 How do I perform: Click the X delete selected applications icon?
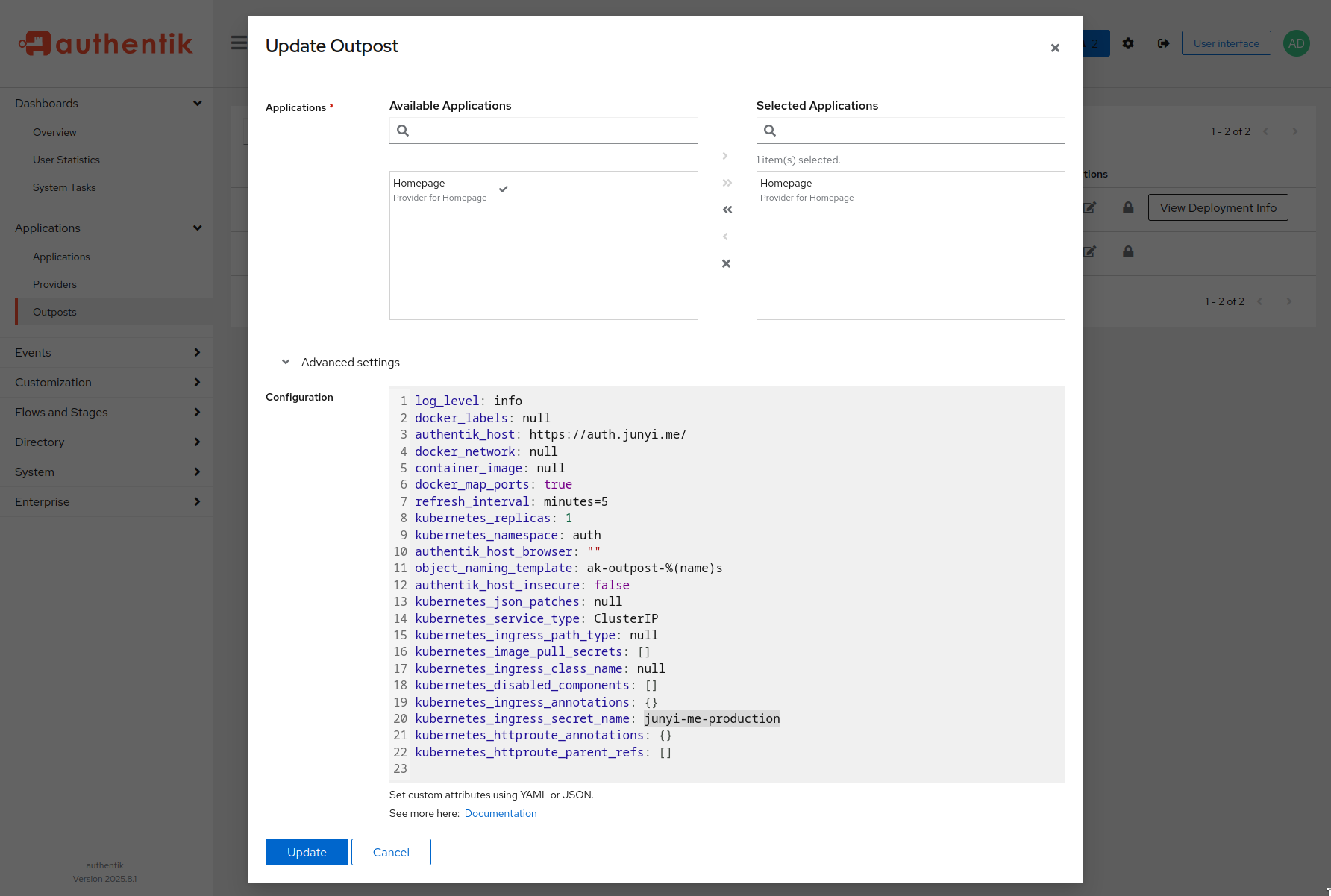pyautogui.click(x=726, y=263)
